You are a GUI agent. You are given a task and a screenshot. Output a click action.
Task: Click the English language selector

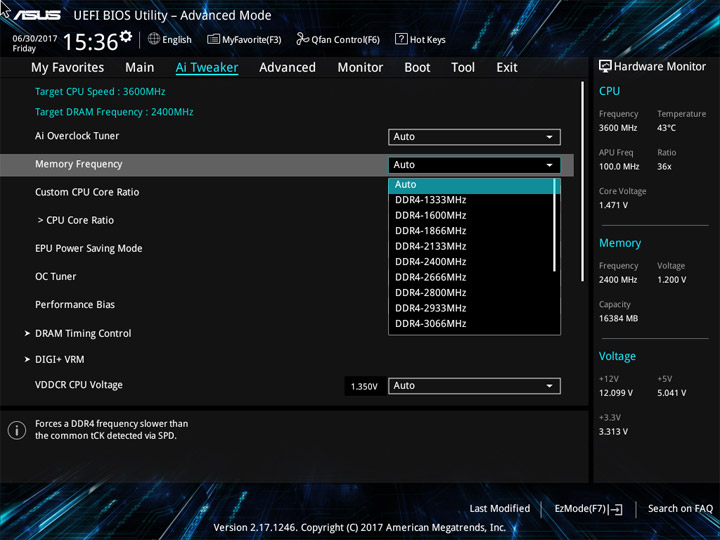click(x=170, y=39)
